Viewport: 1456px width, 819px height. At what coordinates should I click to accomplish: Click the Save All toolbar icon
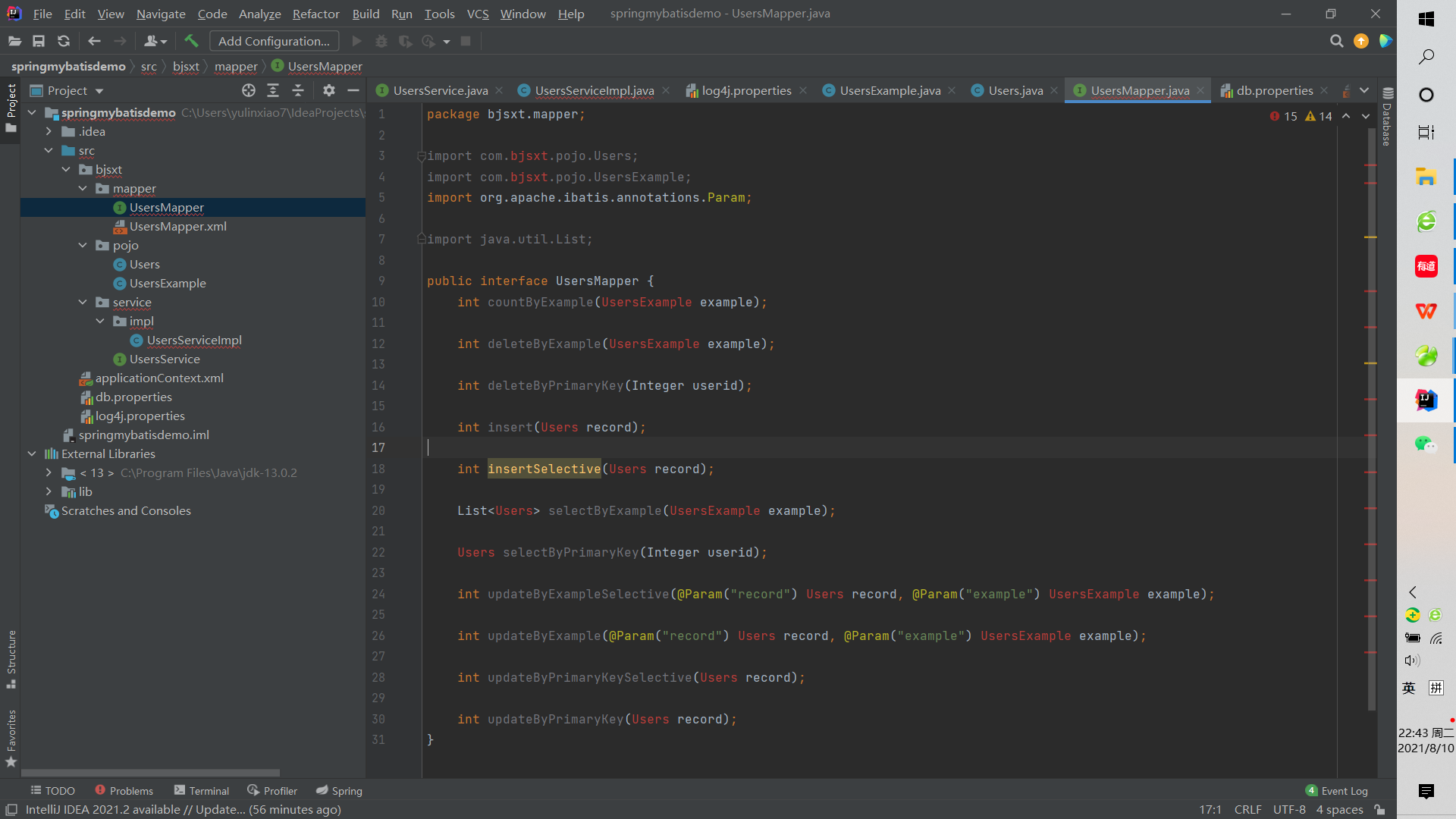coord(39,41)
